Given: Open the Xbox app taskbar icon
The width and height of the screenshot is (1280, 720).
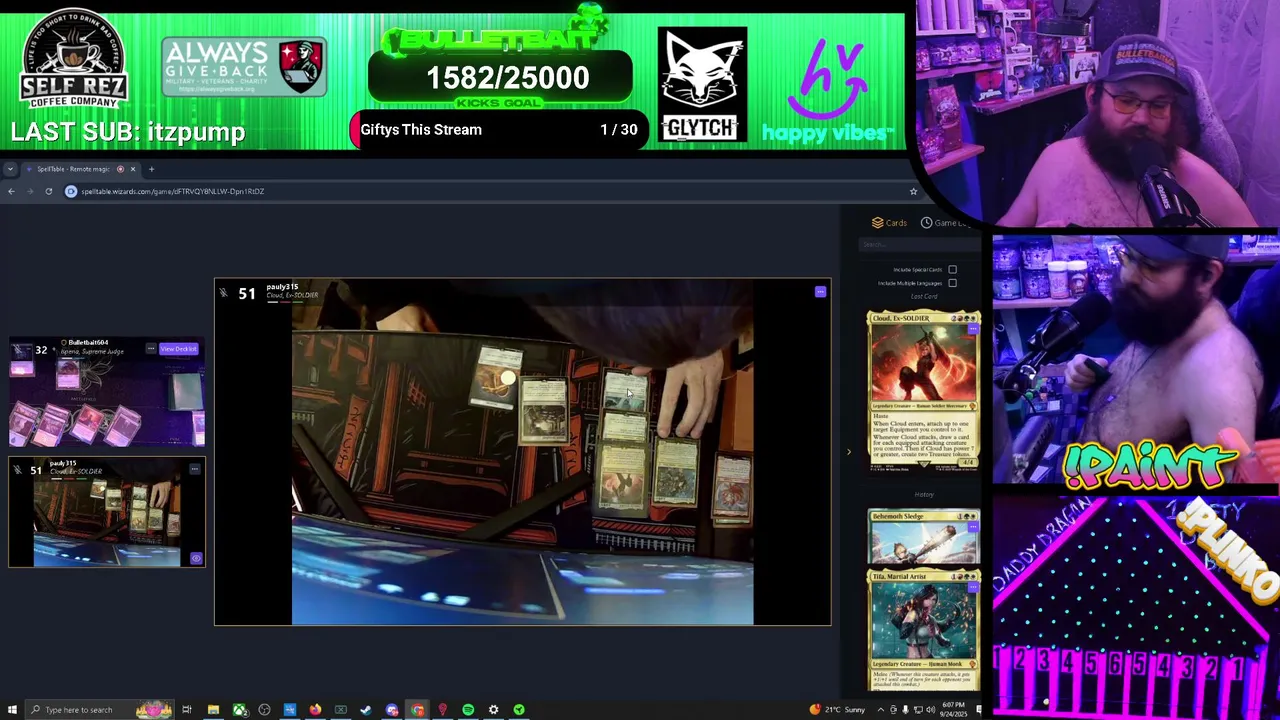Looking at the screenshot, I should [x=239, y=710].
